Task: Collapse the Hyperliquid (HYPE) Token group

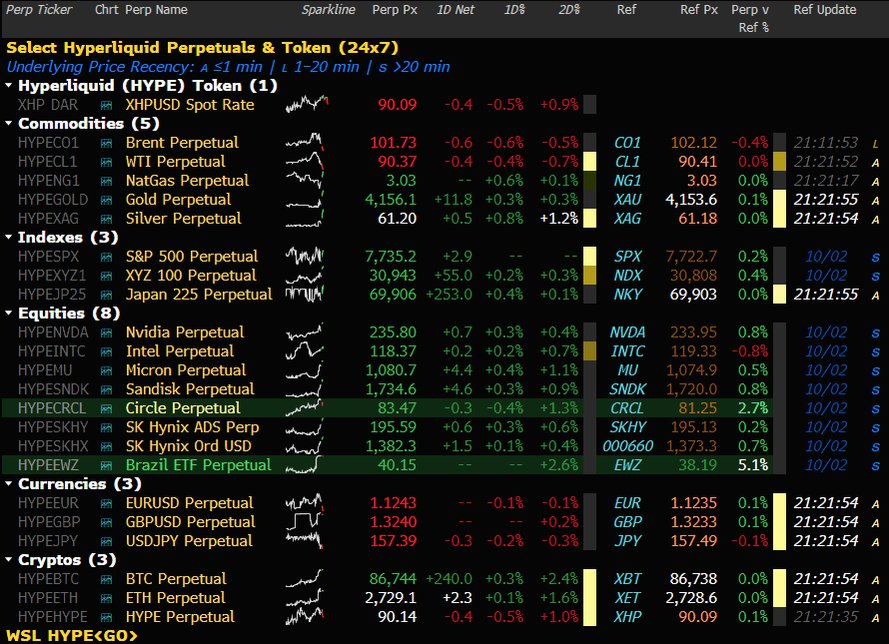Action: point(9,86)
